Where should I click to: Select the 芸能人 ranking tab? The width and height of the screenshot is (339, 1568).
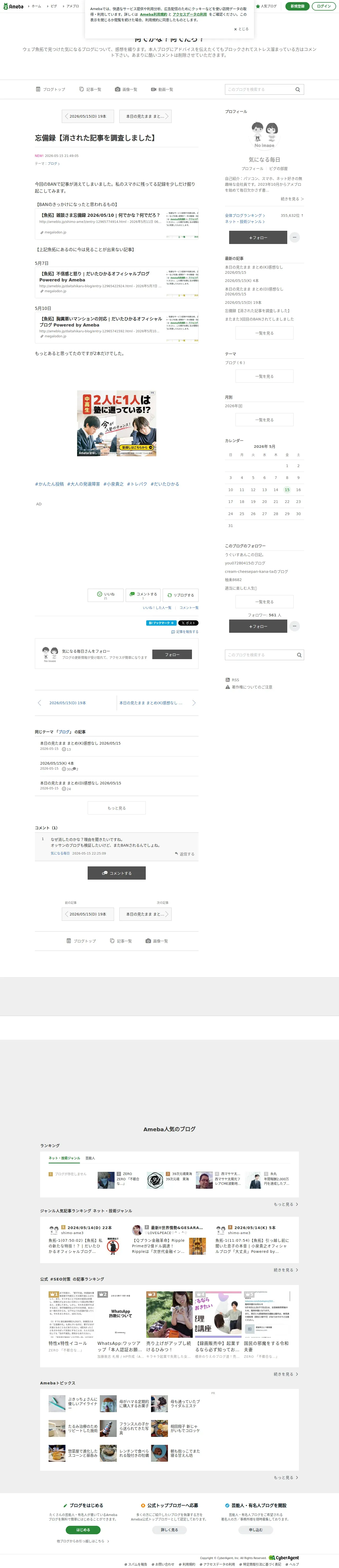pyautogui.click(x=90, y=1158)
